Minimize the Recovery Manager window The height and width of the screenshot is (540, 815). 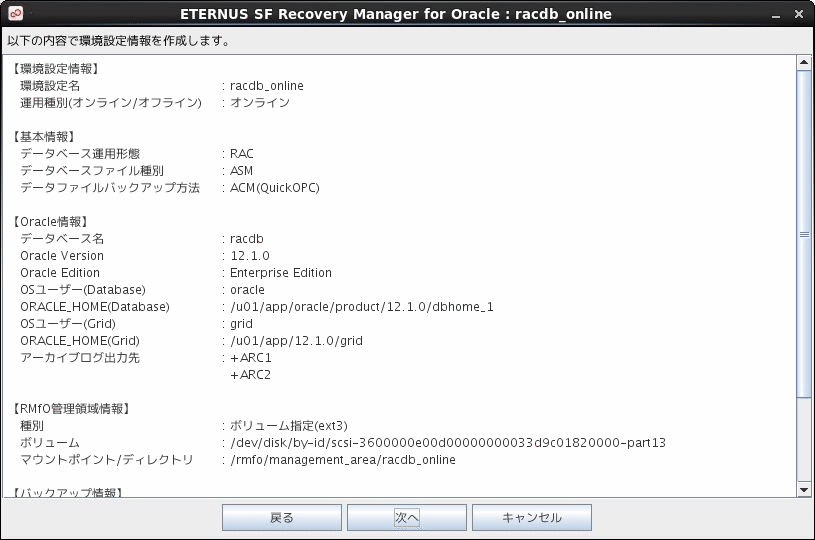(776, 15)
